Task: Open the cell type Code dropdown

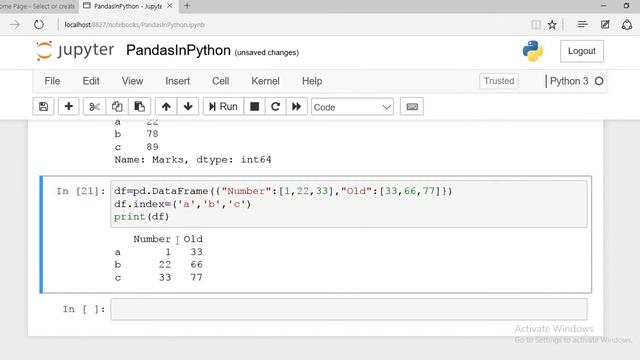Action: [352, 107]
